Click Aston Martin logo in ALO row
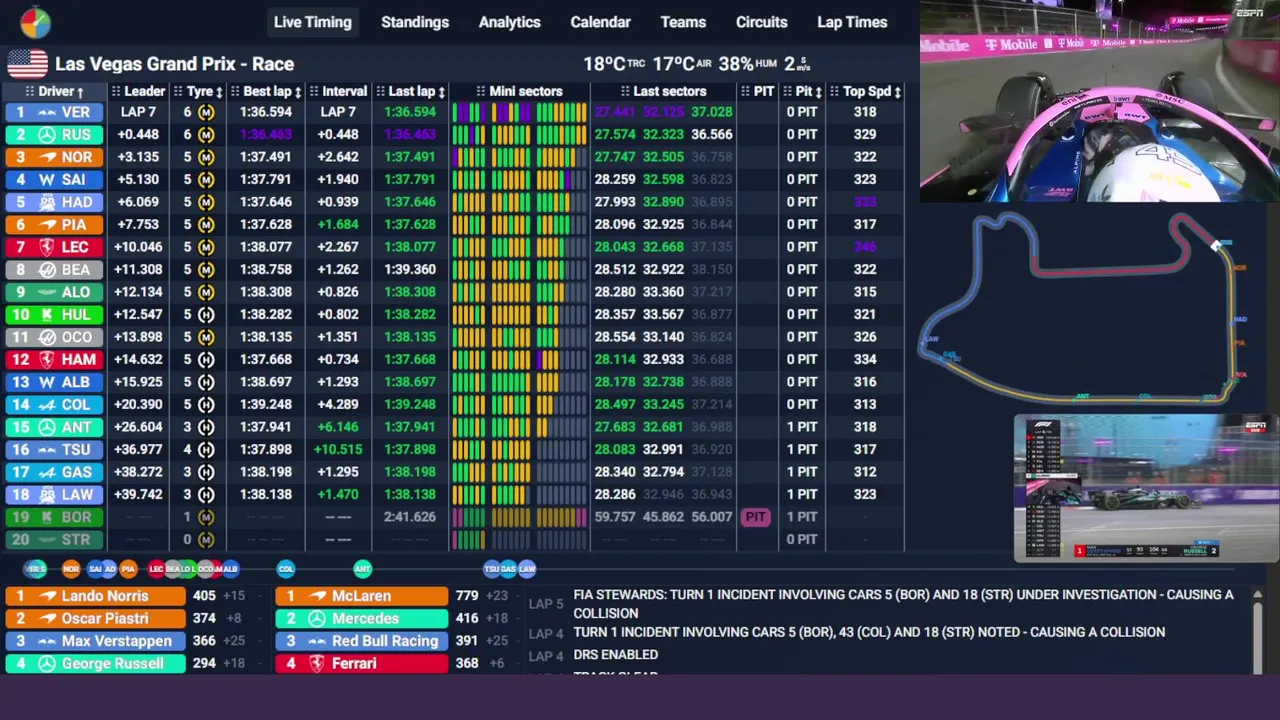This screenshot has height=720, width=1280. pyautogui.click(x=47, y=292)
